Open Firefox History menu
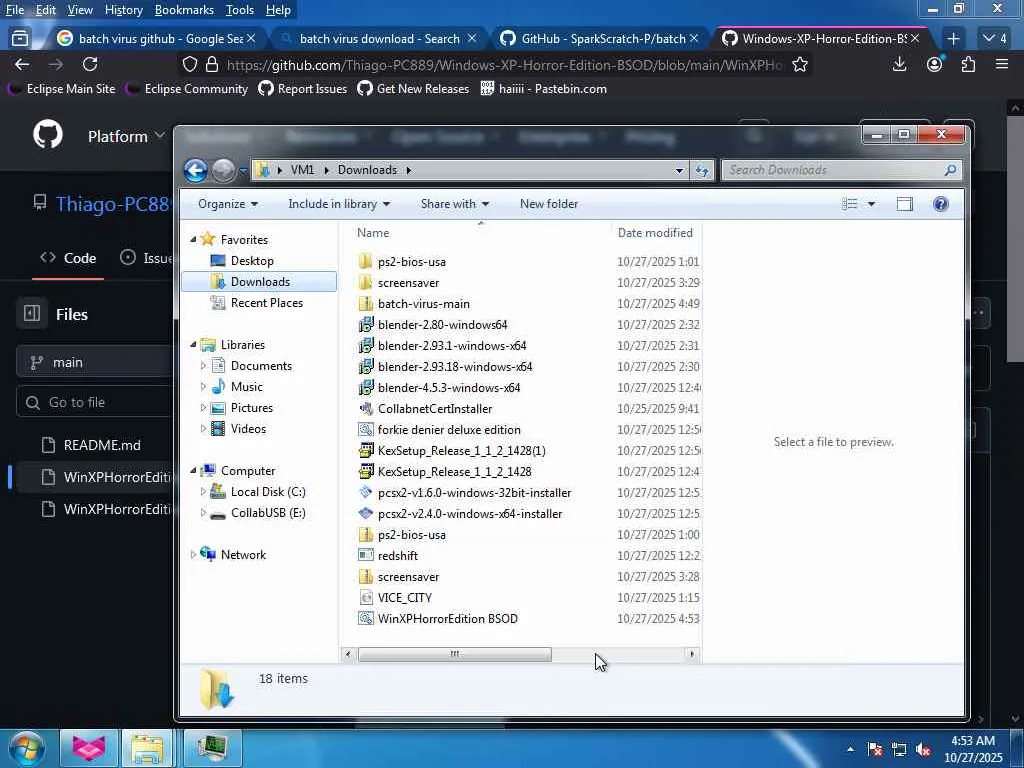 123,10
